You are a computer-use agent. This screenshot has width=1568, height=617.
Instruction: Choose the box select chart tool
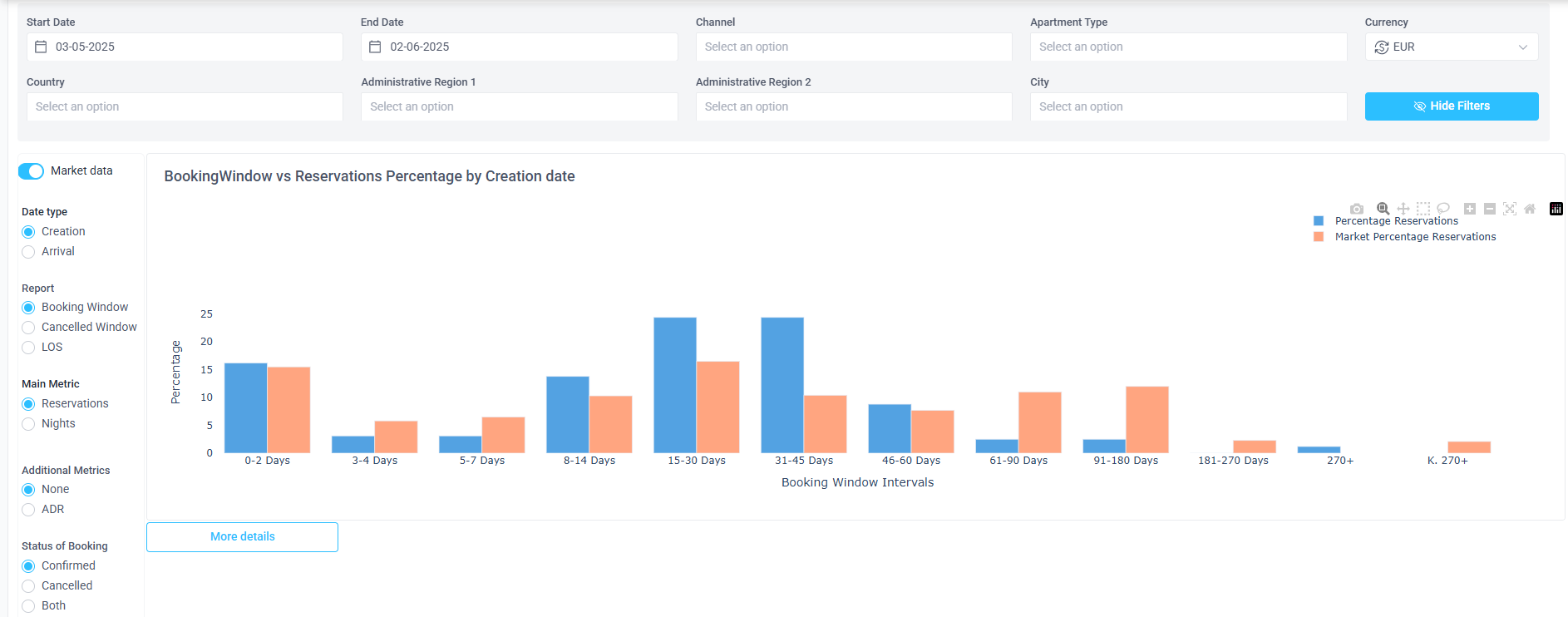click(1423, 209)
